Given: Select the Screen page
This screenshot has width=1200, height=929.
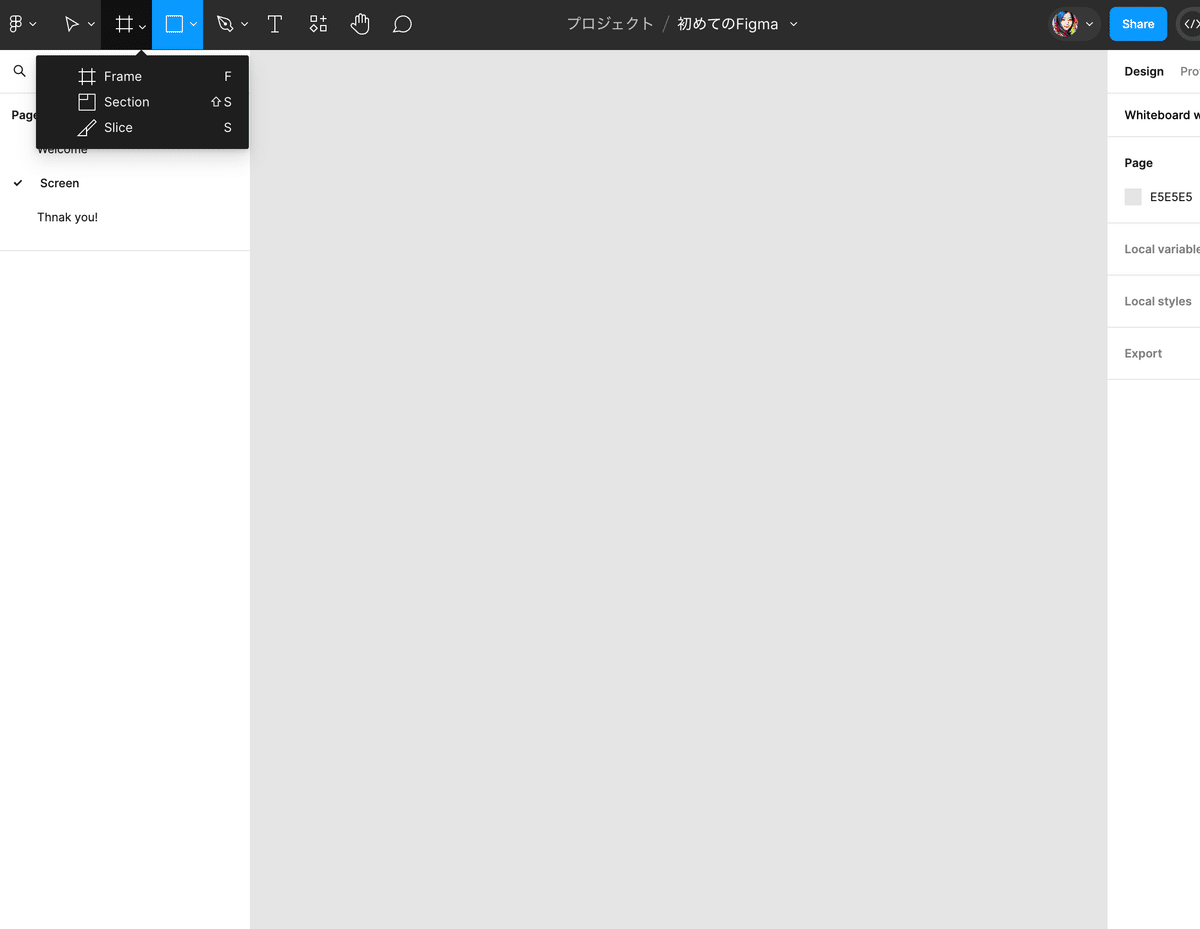Looking at the screenshot, I should [59, 183].
